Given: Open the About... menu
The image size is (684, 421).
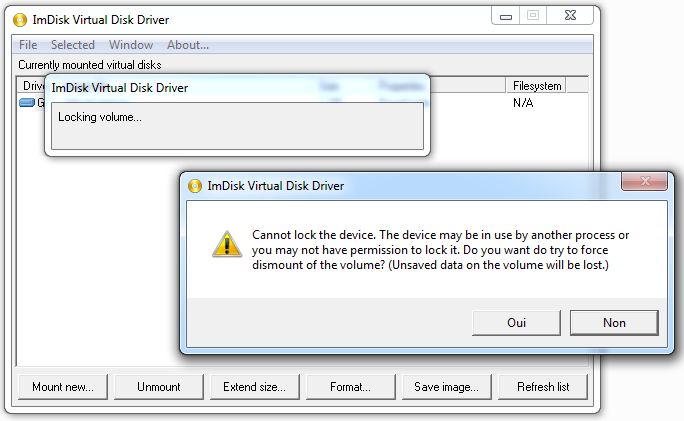Looking at the screenshot, I should tap(188, 45).
